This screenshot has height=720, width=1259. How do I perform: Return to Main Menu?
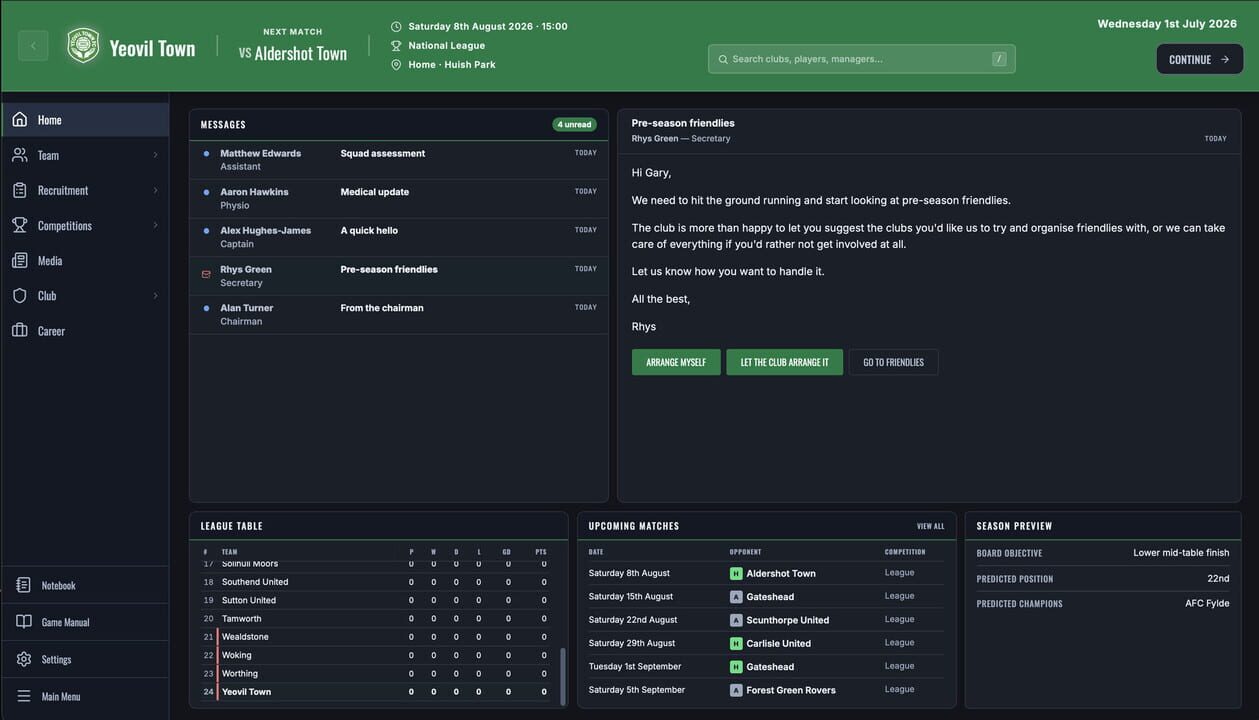[85, 696]
